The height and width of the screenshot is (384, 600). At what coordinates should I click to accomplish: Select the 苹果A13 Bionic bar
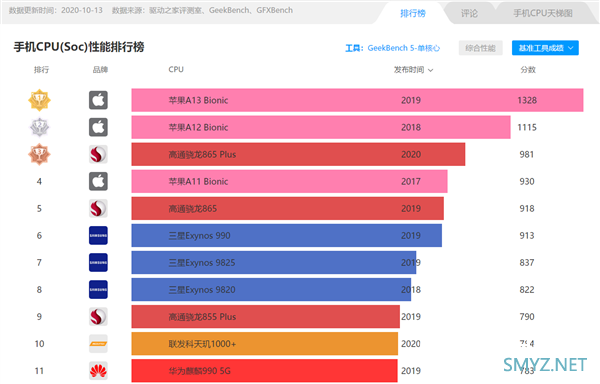pos(357,100)
